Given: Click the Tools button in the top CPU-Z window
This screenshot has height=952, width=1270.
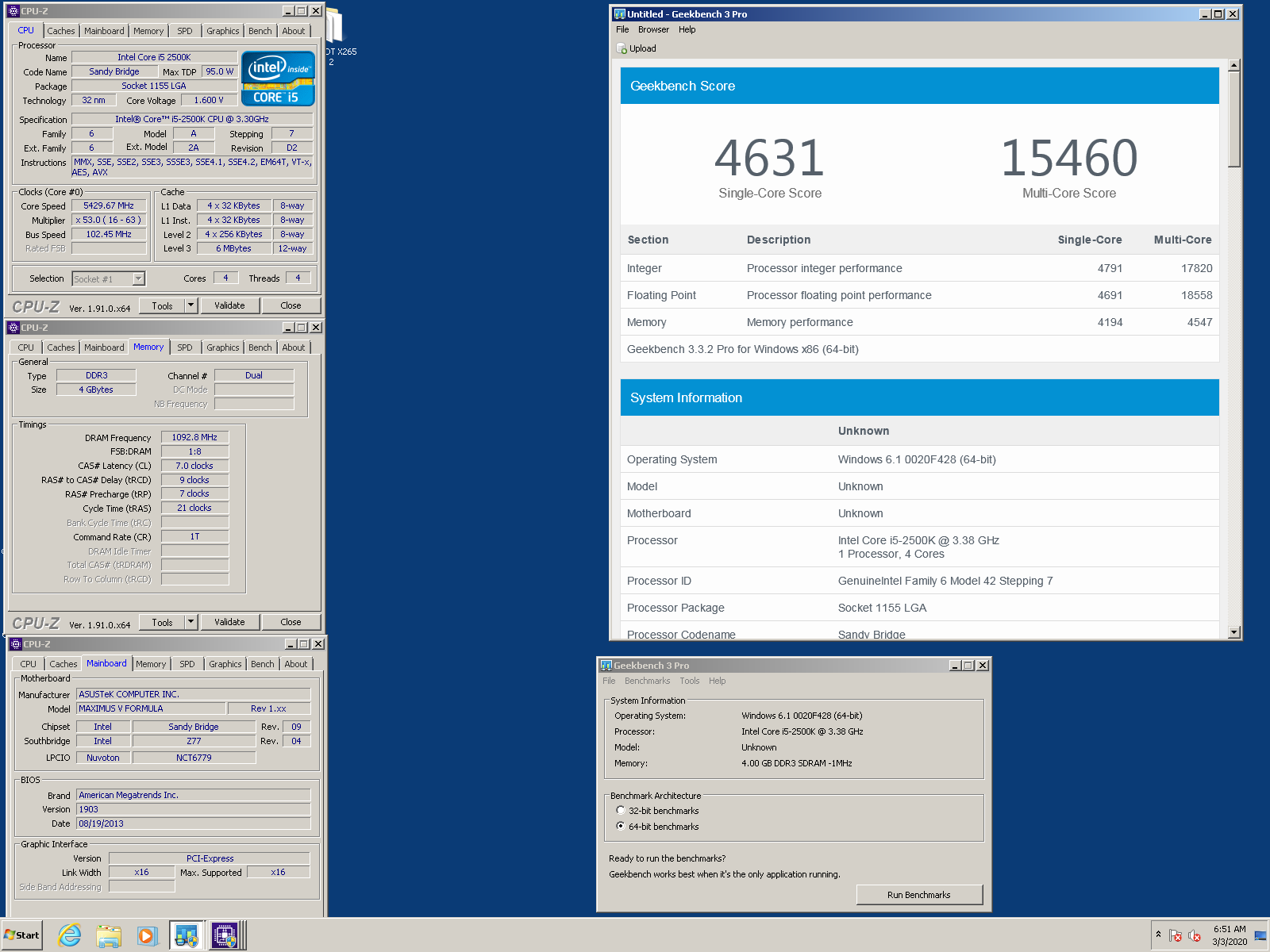Looking at the screenshot, I should pos(163,305).
